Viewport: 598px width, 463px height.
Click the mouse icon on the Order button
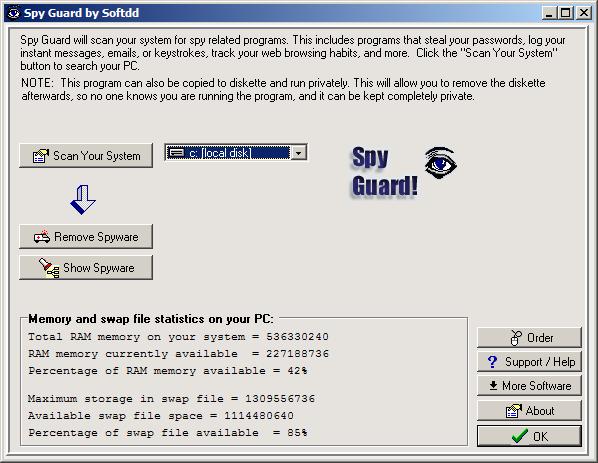tap(516, 338)
